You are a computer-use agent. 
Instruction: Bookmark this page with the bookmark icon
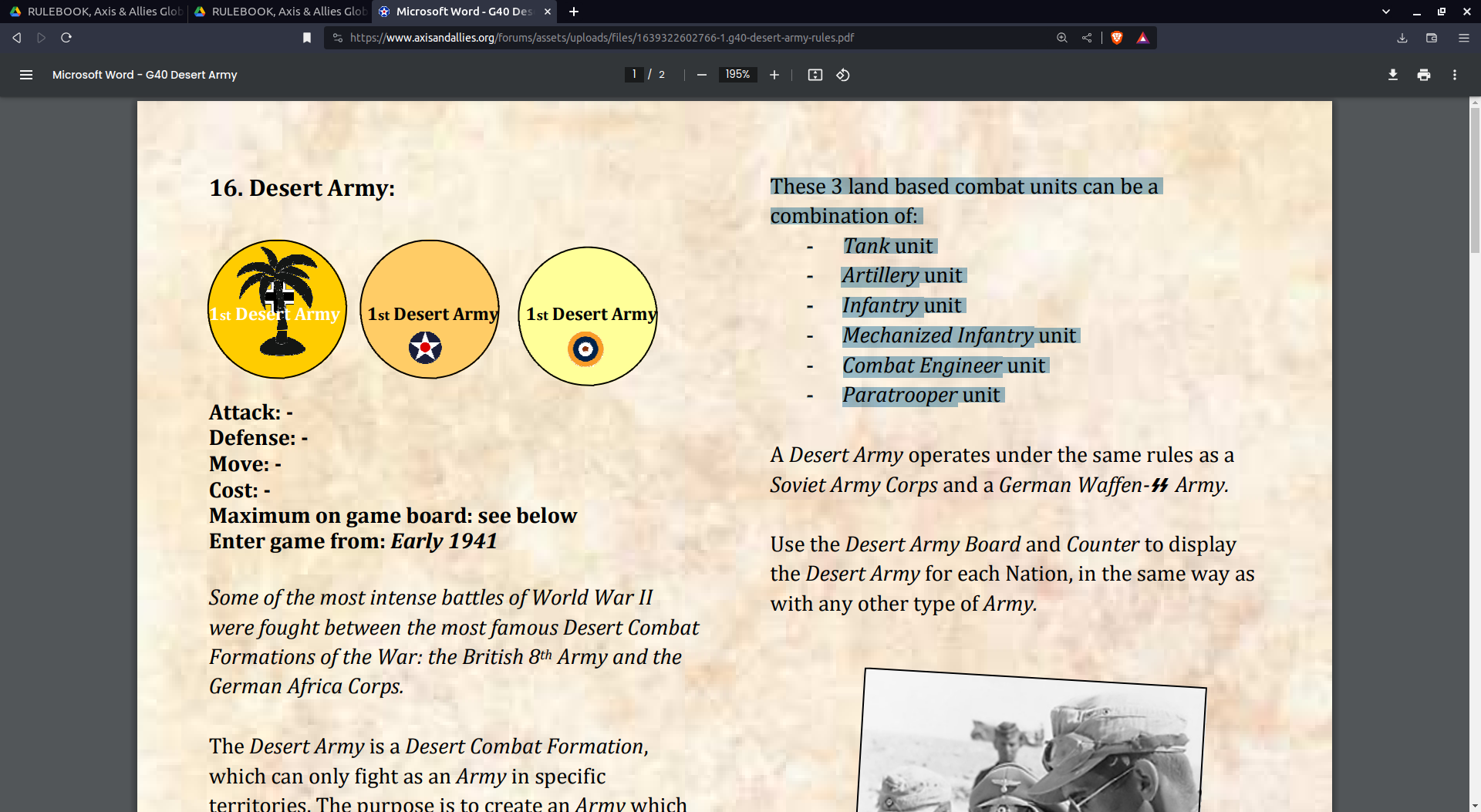click(x=307, y=38)
